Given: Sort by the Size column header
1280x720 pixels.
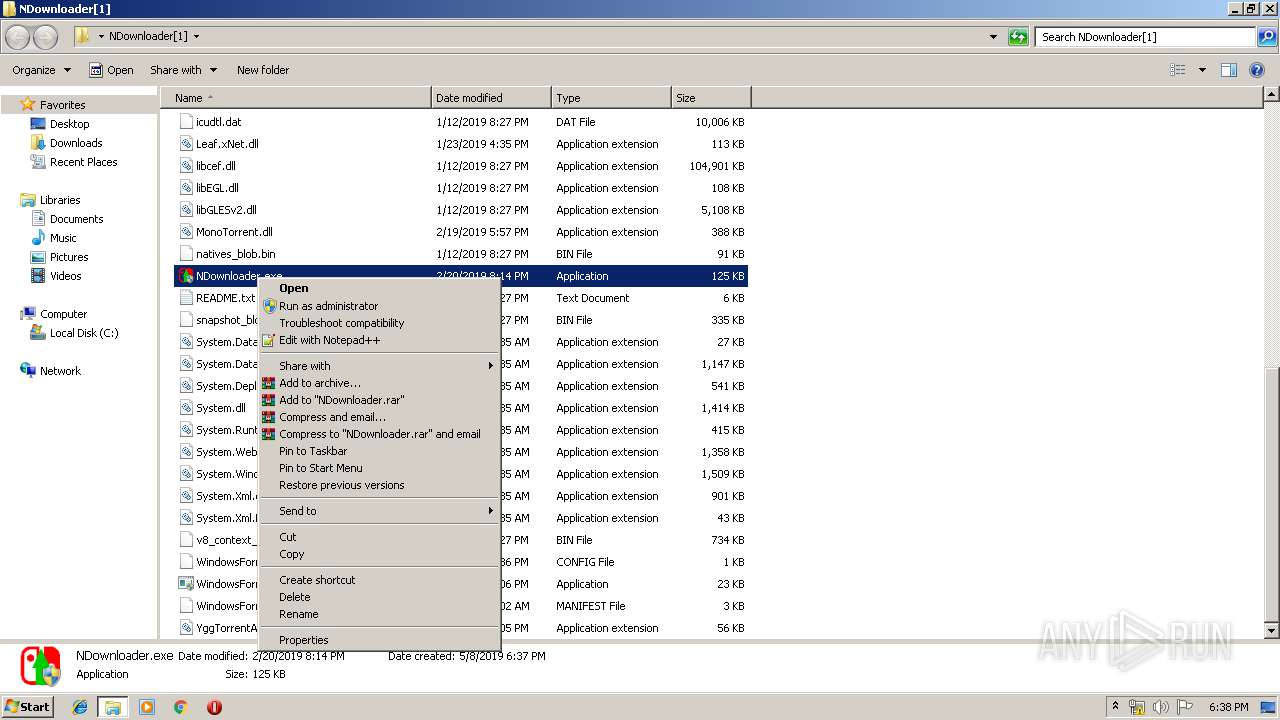Looking at the screenshot, I should point(711,98).
